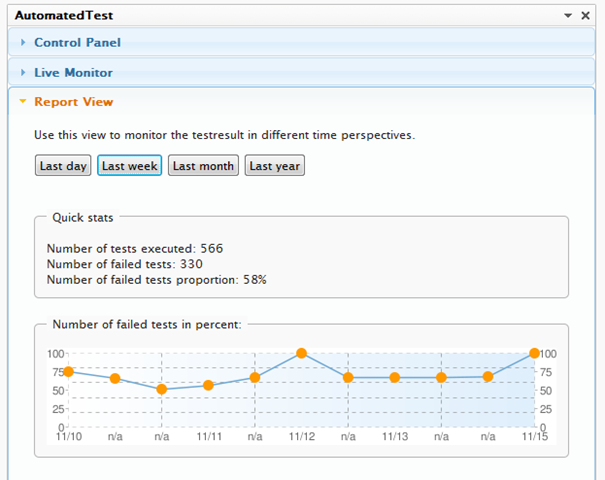This screenshot has height=480, width=605.
Task: Switch to the Last month view
Action: (x=203, y=166)
